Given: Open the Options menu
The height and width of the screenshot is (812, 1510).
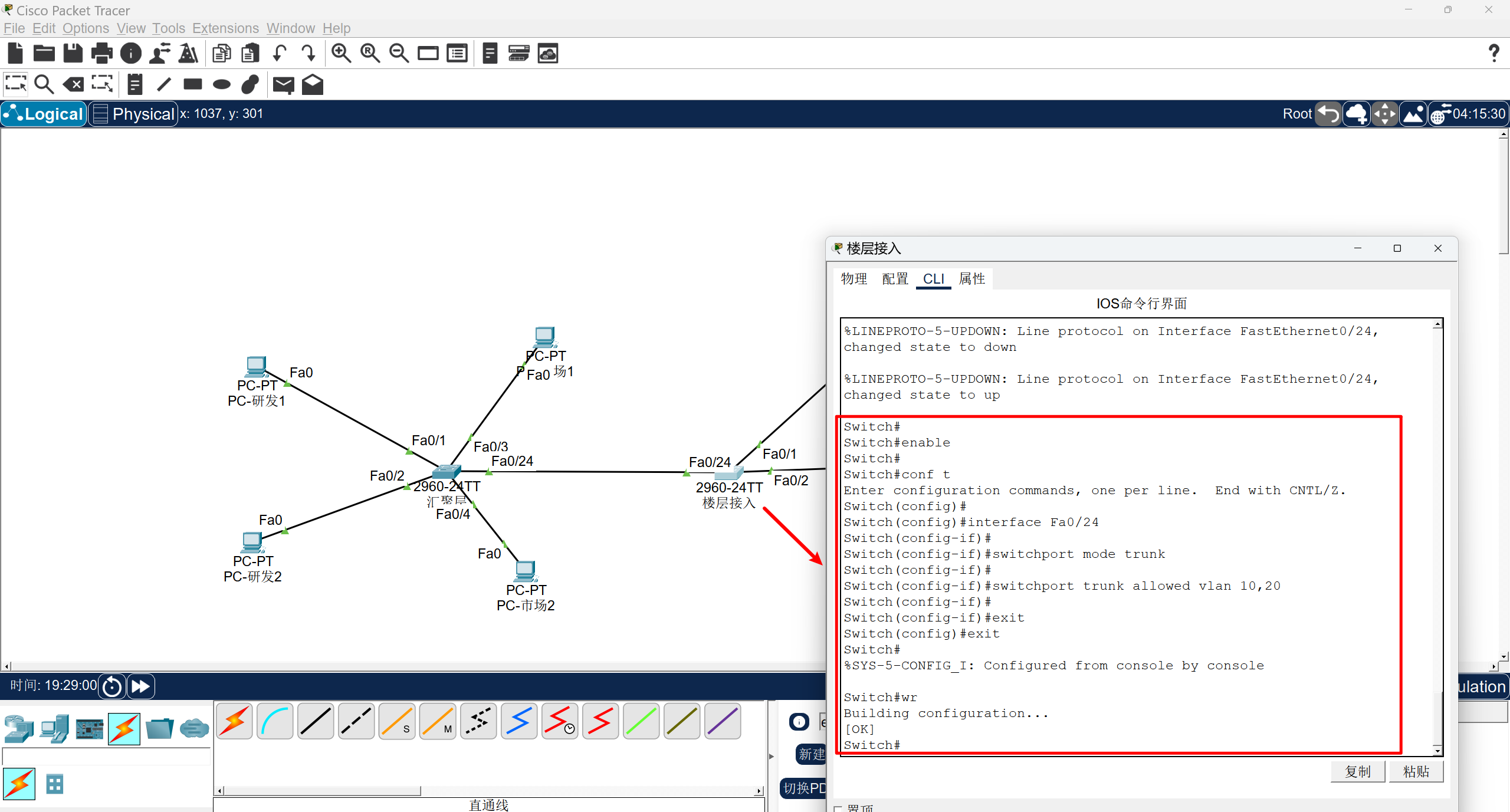Looking at the screenshot, I should [86, 28].
